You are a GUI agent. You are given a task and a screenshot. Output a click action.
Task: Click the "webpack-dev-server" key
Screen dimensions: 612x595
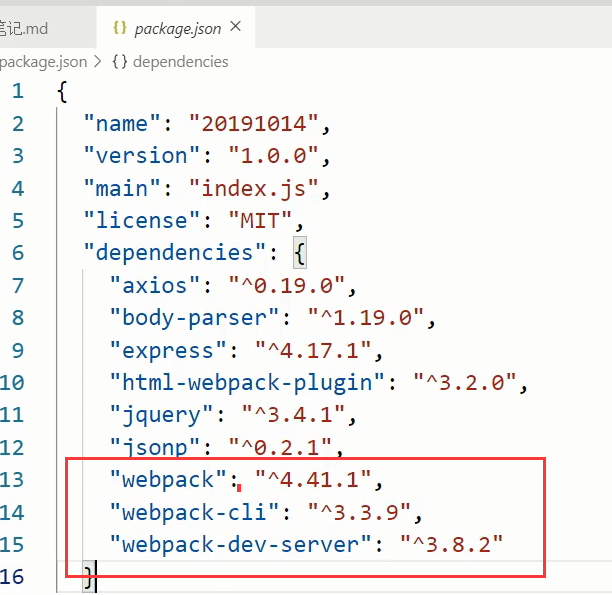click(240, 544)
